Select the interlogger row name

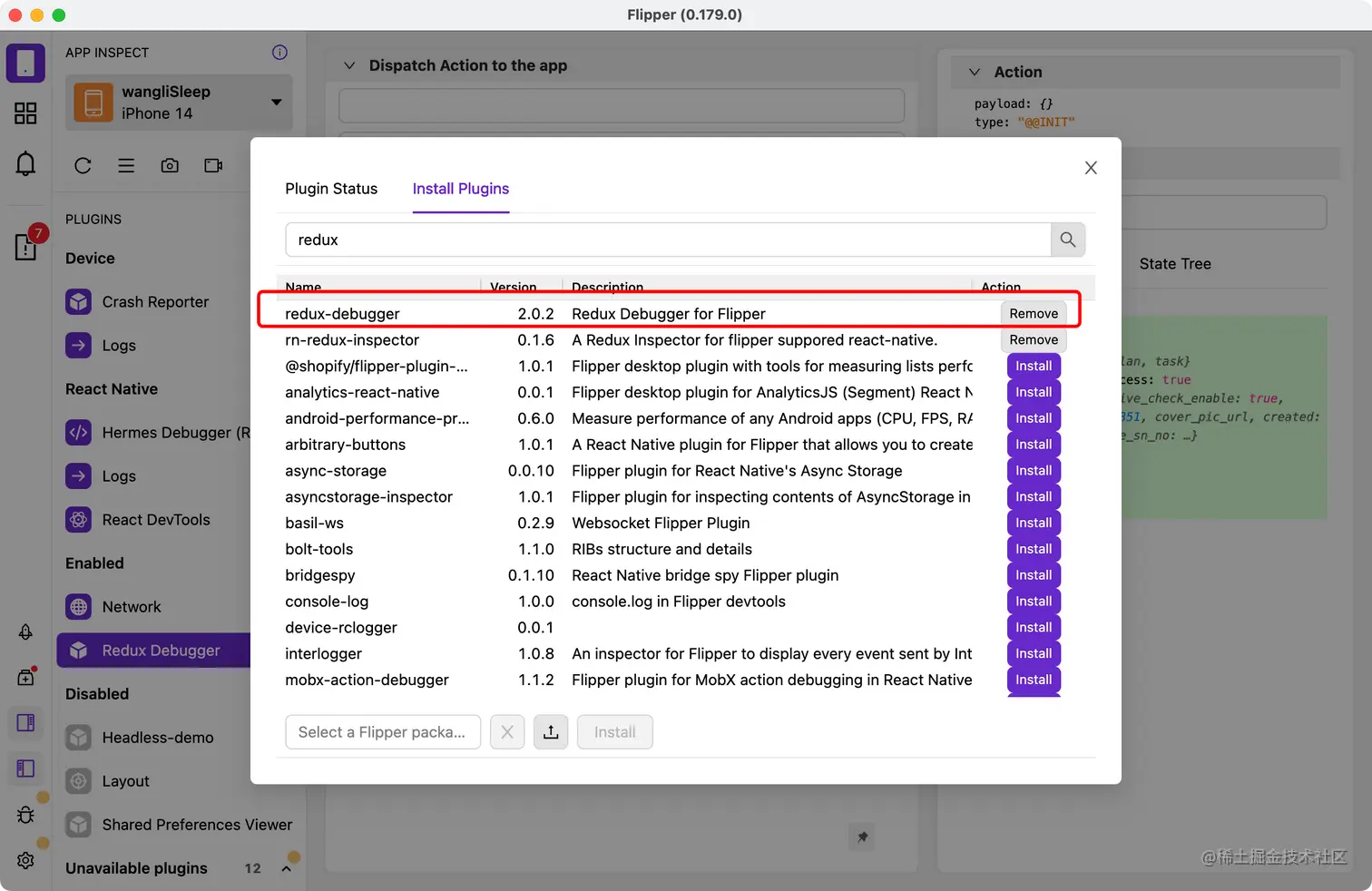323,653
